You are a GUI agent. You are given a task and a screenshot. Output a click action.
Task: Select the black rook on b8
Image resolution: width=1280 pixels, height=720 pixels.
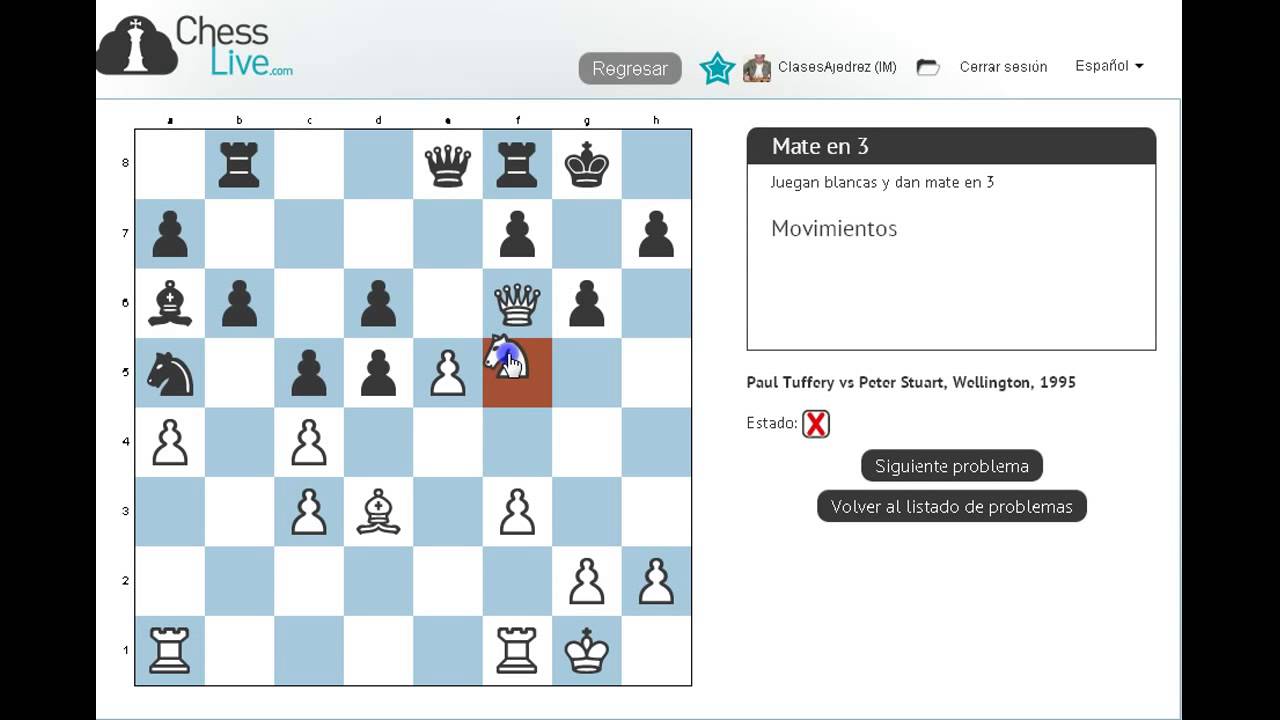[x=239, y=164]
